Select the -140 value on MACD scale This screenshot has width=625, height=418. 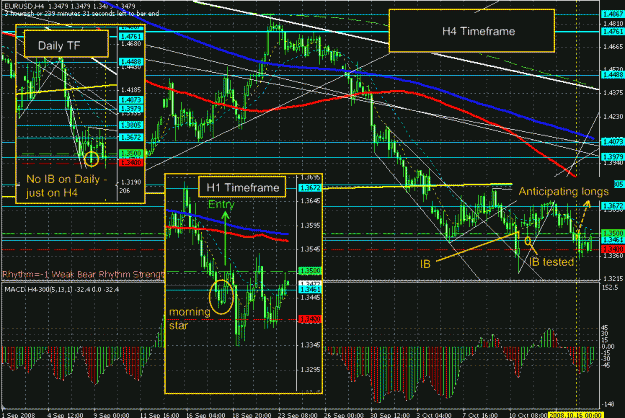coord(609,404)
